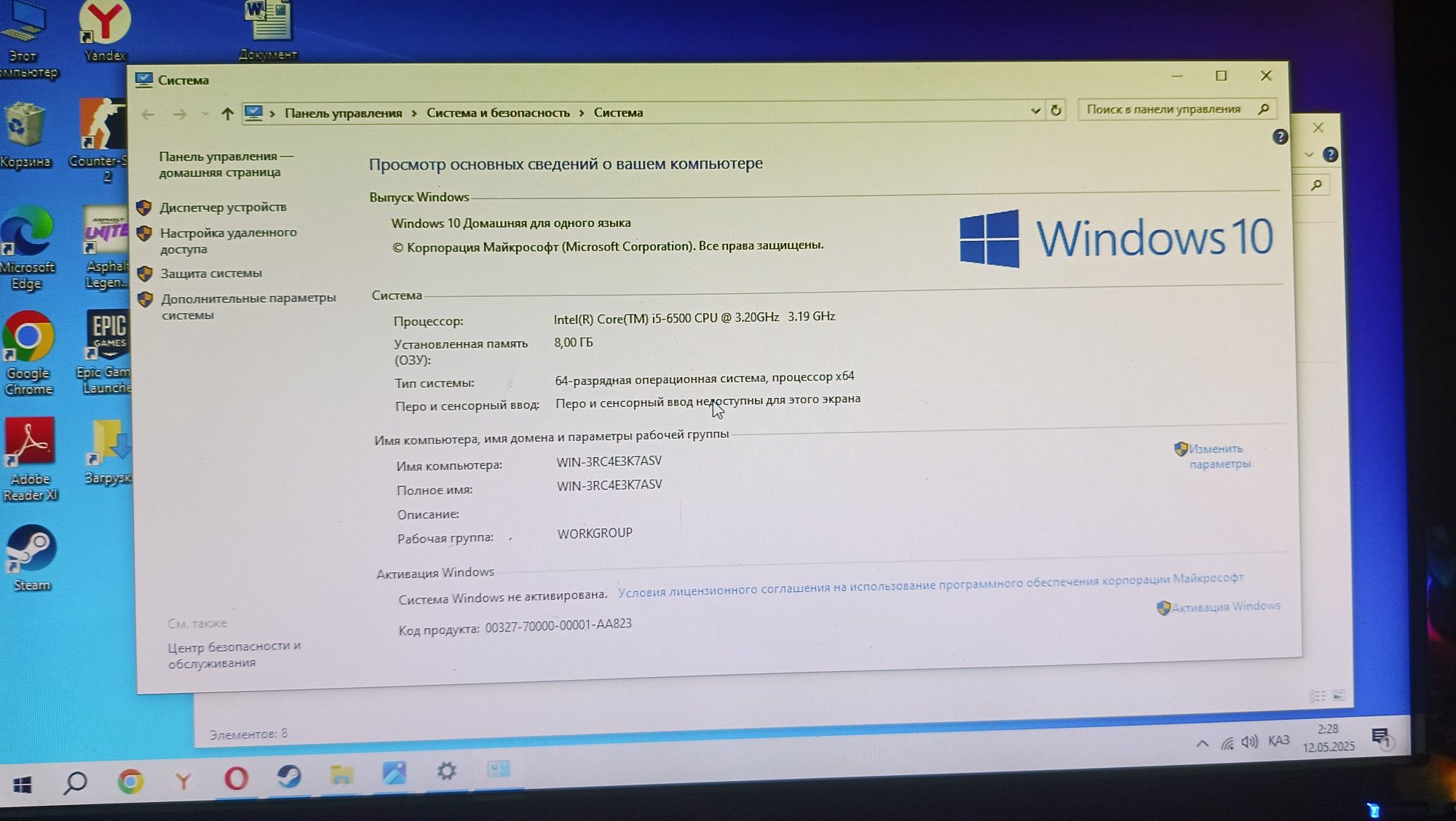1456x821 pixels.
Task: Click the search magnifier in Система window
Action: pyautogui.click(x=1264, y=108)
